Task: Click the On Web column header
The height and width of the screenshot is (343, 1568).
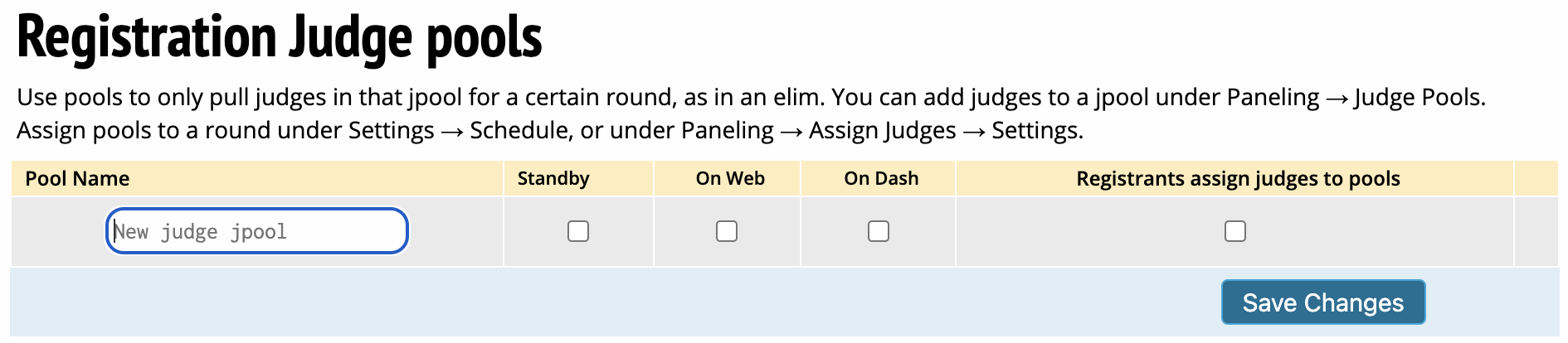Action: 730,179
